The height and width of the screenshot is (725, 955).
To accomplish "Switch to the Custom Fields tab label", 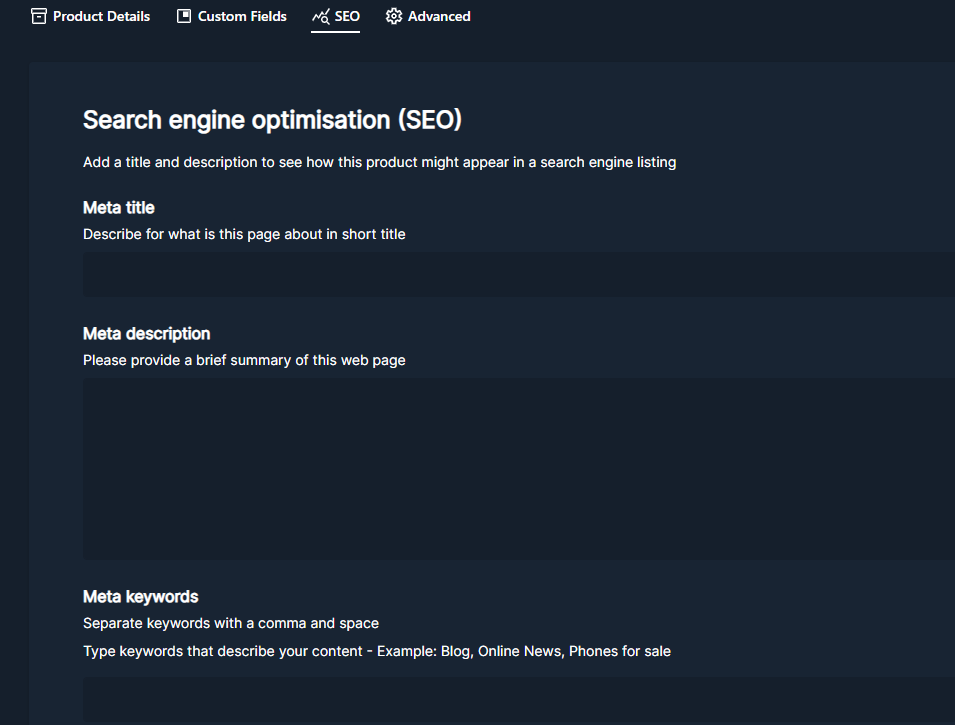I will coord(242,16).
